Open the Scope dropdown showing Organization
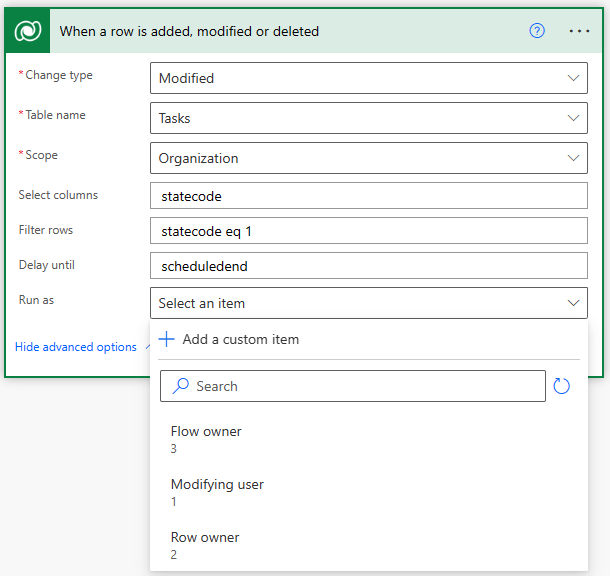Screen dimensions: 610x576 [369, 158]
